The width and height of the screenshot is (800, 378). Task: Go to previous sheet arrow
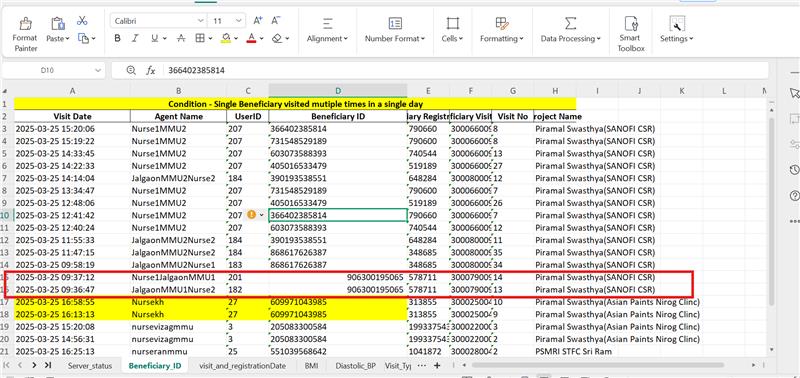20,365
